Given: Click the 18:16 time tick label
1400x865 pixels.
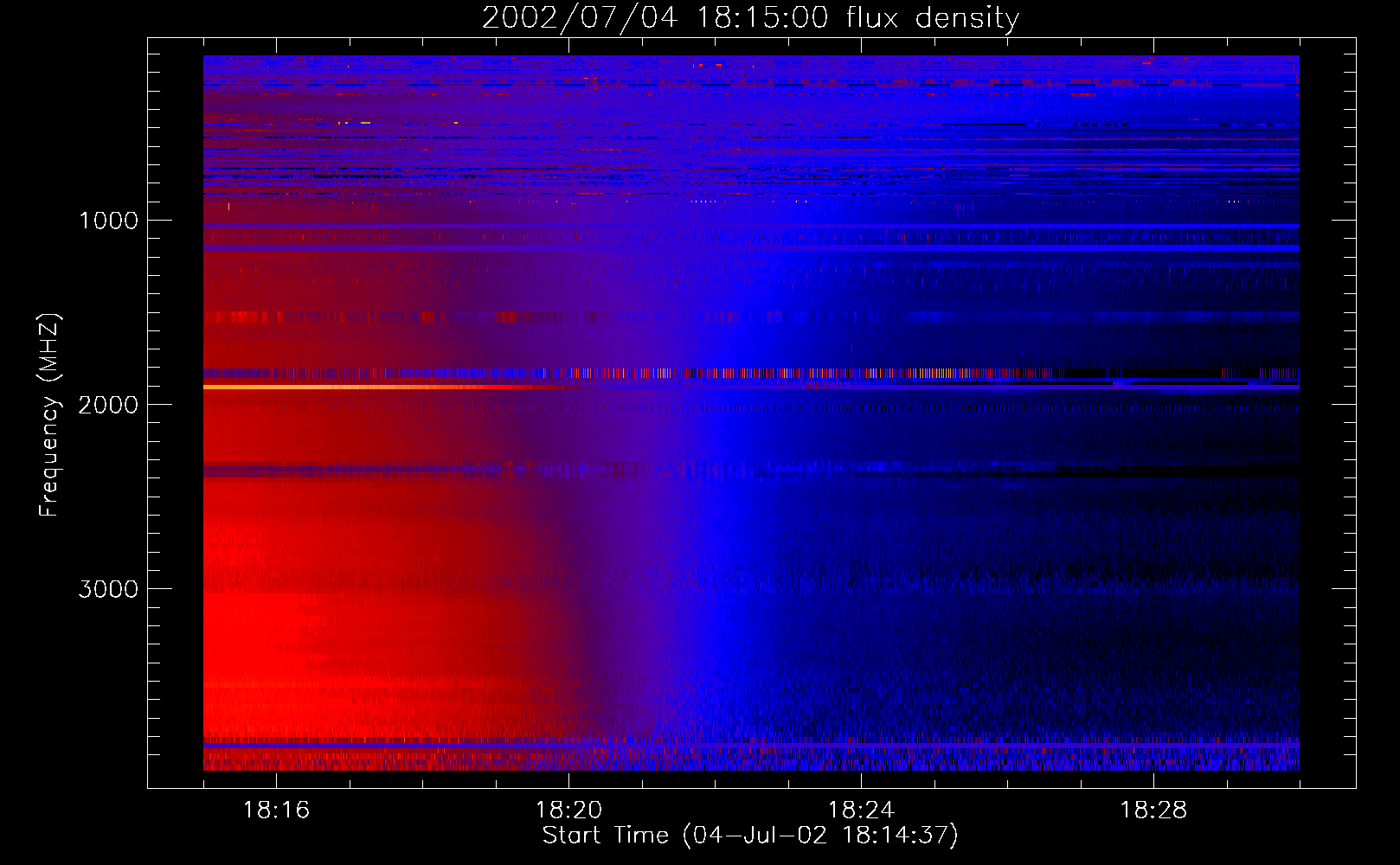Looking at the screenshot, I should pos(276,811).
